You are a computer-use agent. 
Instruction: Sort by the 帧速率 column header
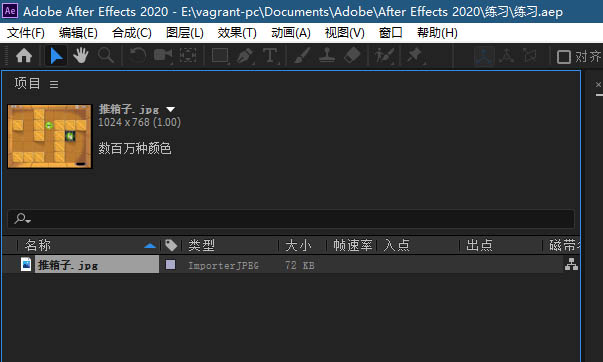(353, 245)
